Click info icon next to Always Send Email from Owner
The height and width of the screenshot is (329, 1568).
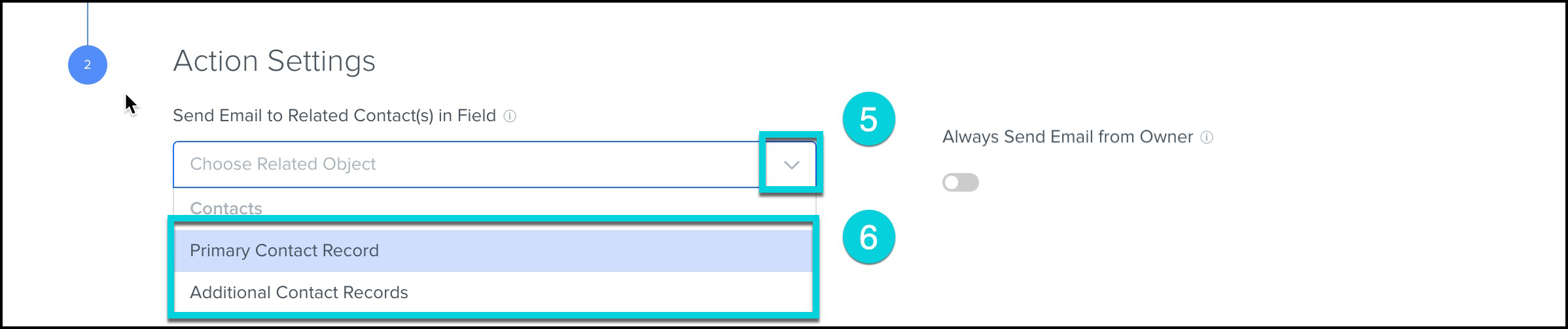(x=1207, y=137)
